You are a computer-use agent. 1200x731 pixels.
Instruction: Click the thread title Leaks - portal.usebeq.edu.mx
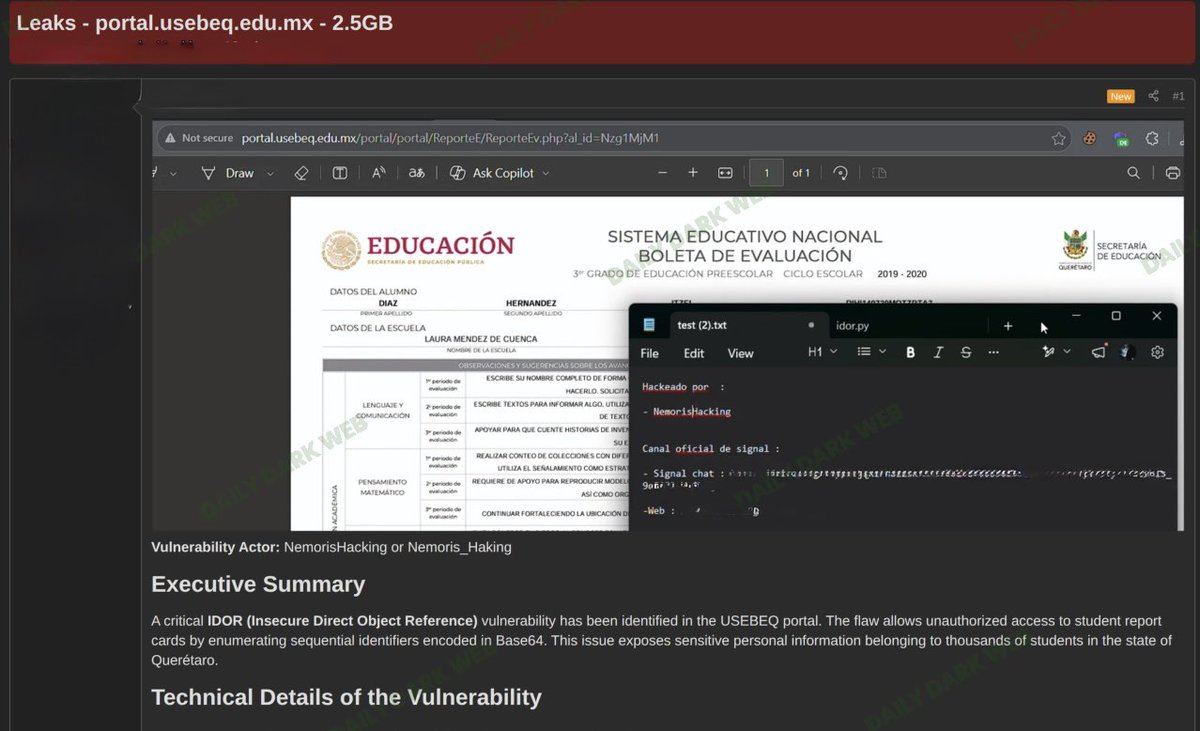[205, 22]
